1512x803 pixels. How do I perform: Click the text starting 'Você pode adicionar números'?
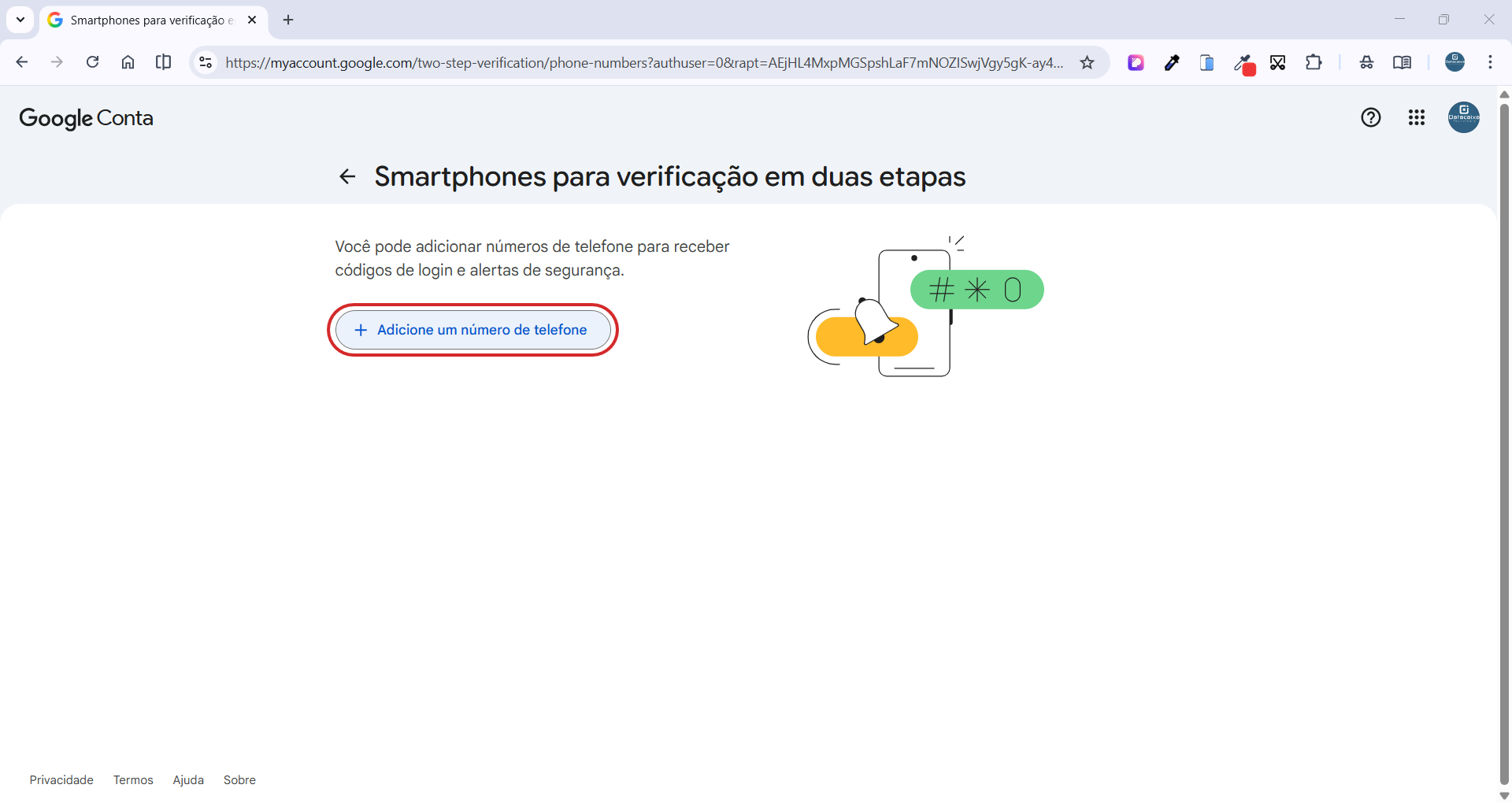point(532,258)
